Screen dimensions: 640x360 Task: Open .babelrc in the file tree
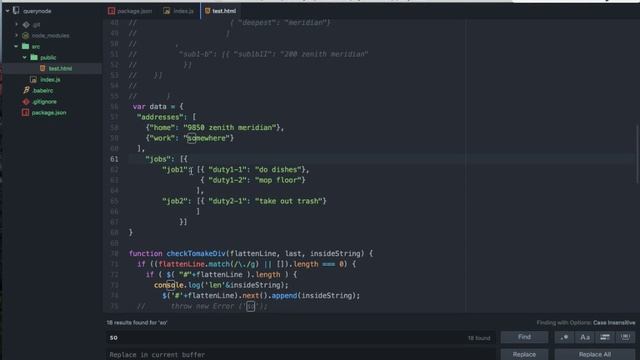[43, 91]
